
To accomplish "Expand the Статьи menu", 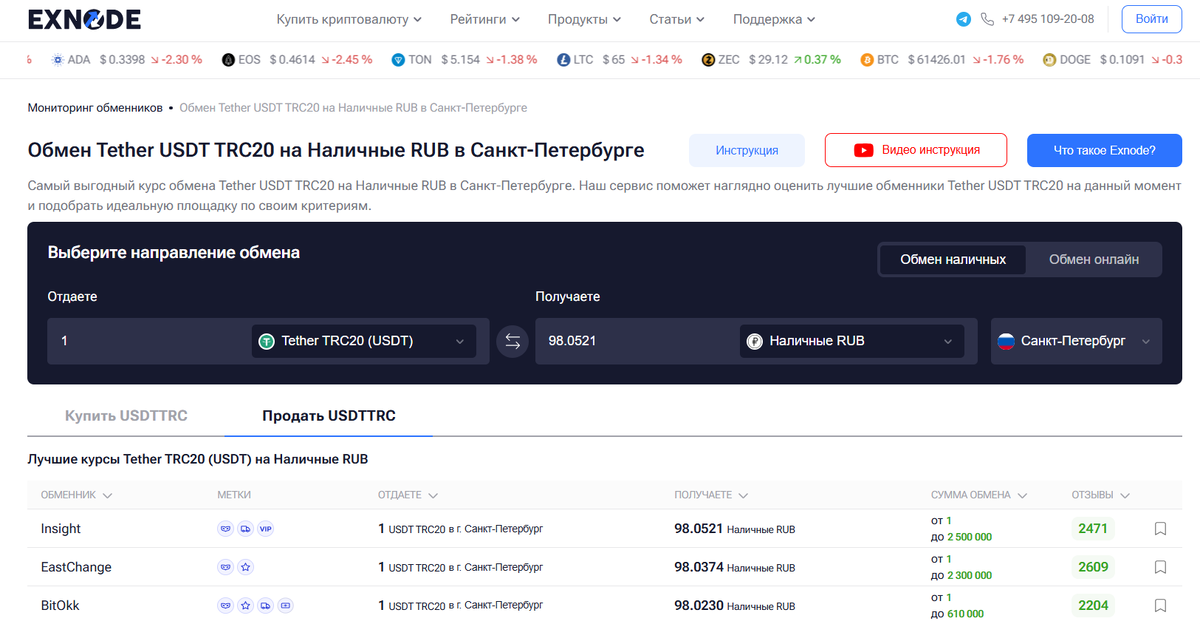I will coord(677,19).
